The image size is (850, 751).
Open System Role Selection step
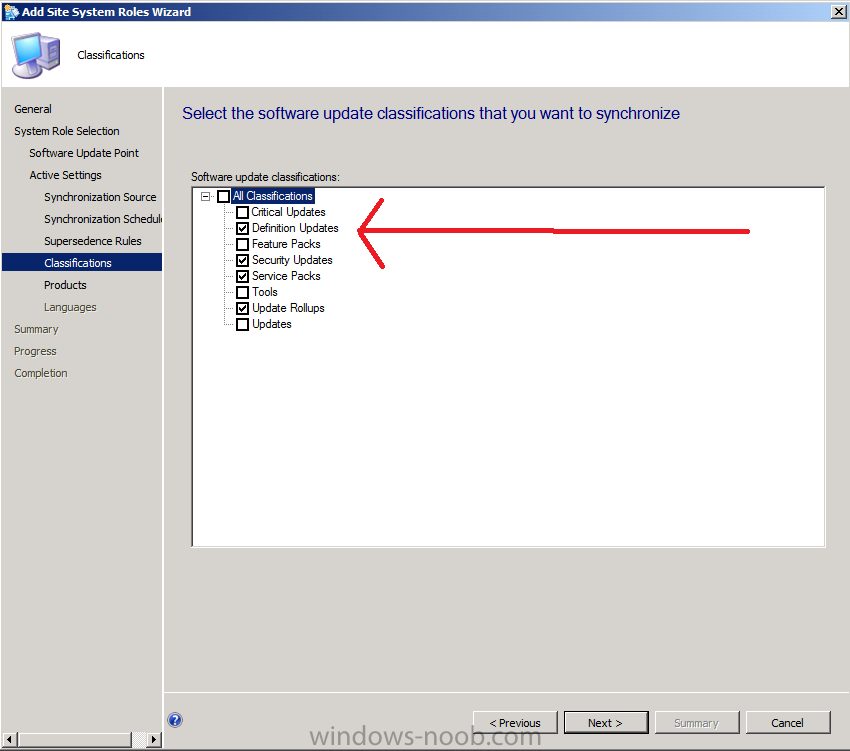[67, 131]
